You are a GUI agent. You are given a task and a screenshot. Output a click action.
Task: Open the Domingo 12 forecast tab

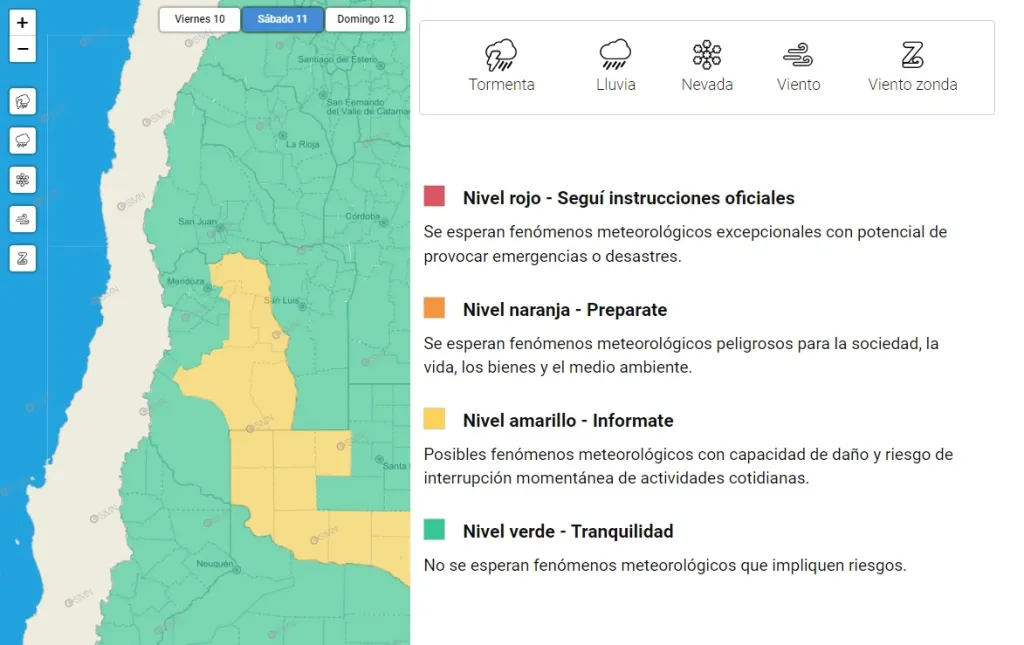click(x=365, y=19)
